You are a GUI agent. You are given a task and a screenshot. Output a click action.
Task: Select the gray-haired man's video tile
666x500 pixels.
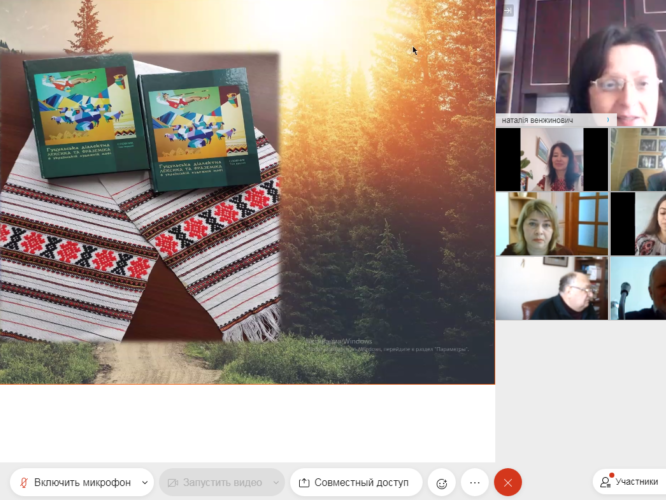(550, 288)
